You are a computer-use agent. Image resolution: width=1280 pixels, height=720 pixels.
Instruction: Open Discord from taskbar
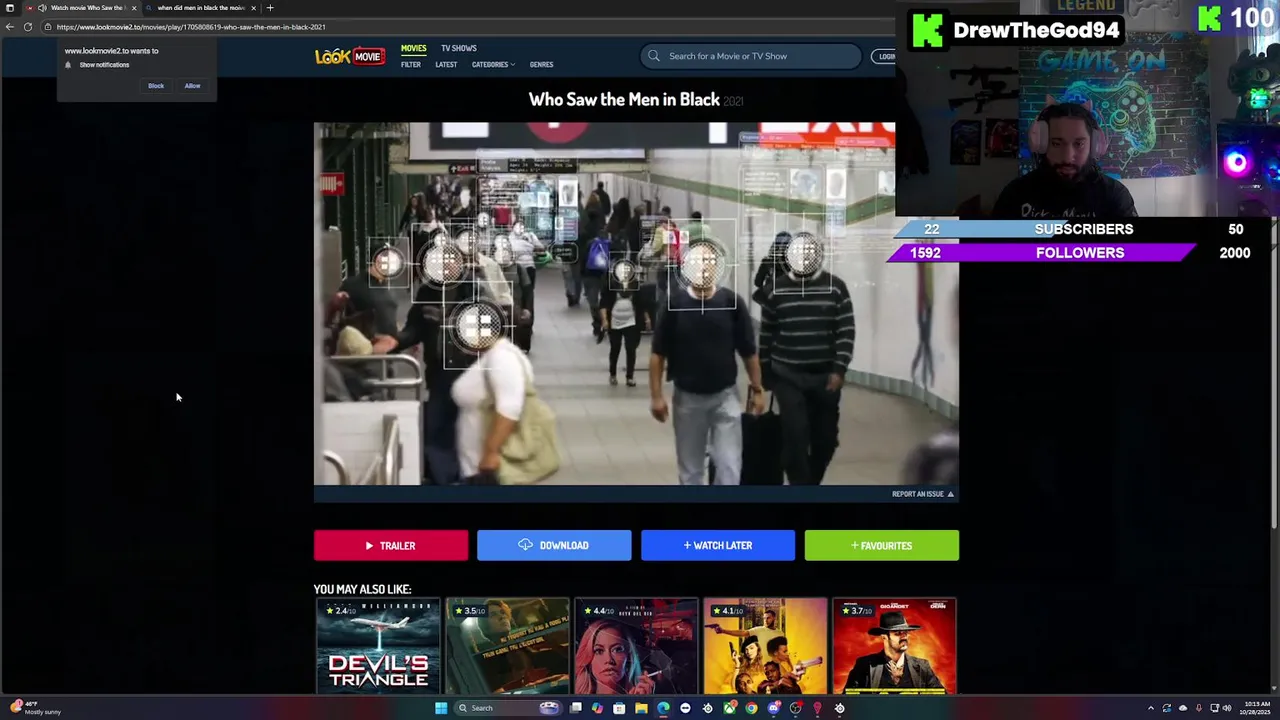coord(773,708)
